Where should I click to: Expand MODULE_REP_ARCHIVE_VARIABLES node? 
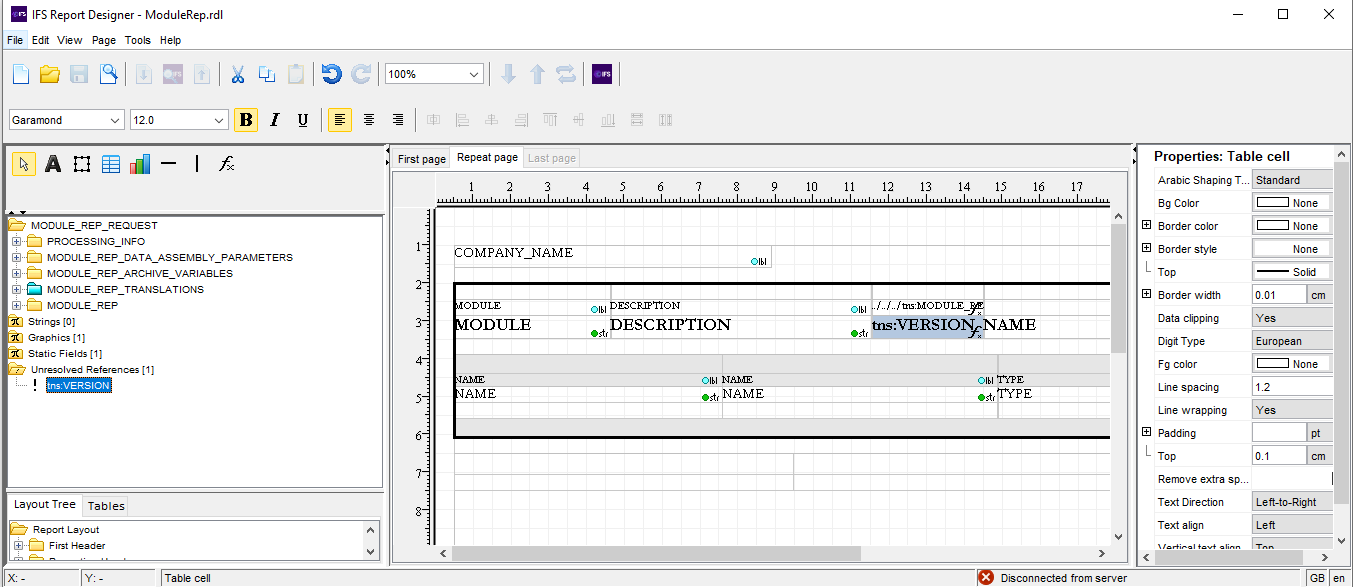click(x=17, y=274)
